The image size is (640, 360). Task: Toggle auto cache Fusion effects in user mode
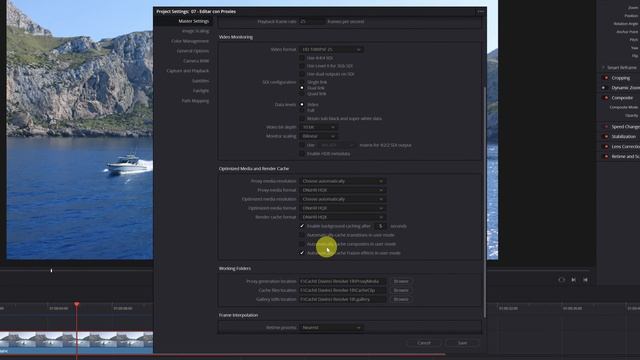[x=302, y=253]
